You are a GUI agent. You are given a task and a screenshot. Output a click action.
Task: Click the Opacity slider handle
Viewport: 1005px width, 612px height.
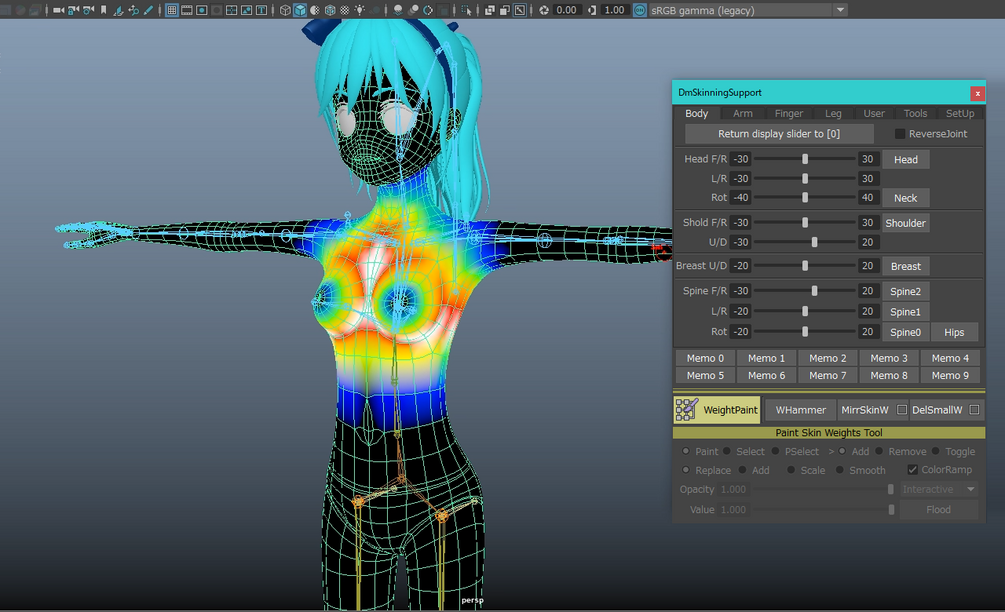pos(890,489)
